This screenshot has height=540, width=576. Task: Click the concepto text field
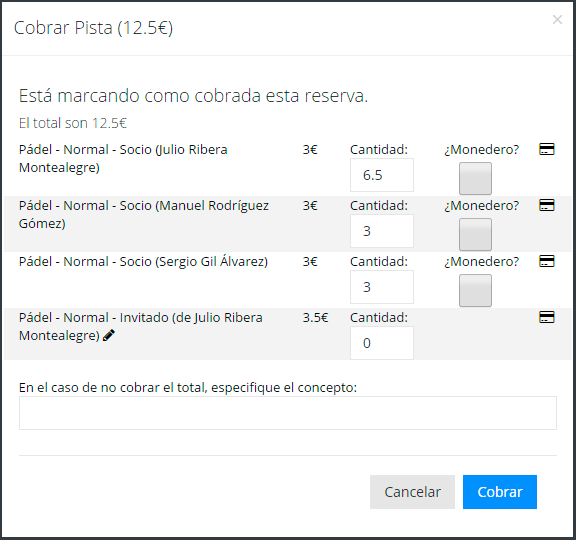click(x=288, y=413)
